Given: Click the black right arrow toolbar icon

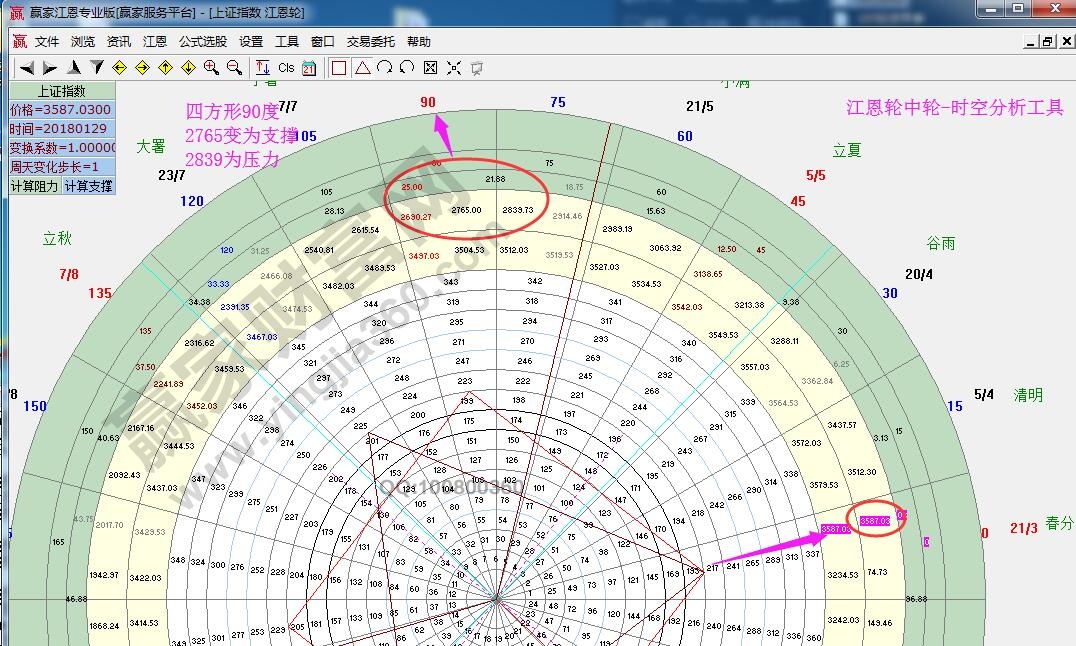Looking at the screenshot, I should pyautogui.click(x=50, y=68).
